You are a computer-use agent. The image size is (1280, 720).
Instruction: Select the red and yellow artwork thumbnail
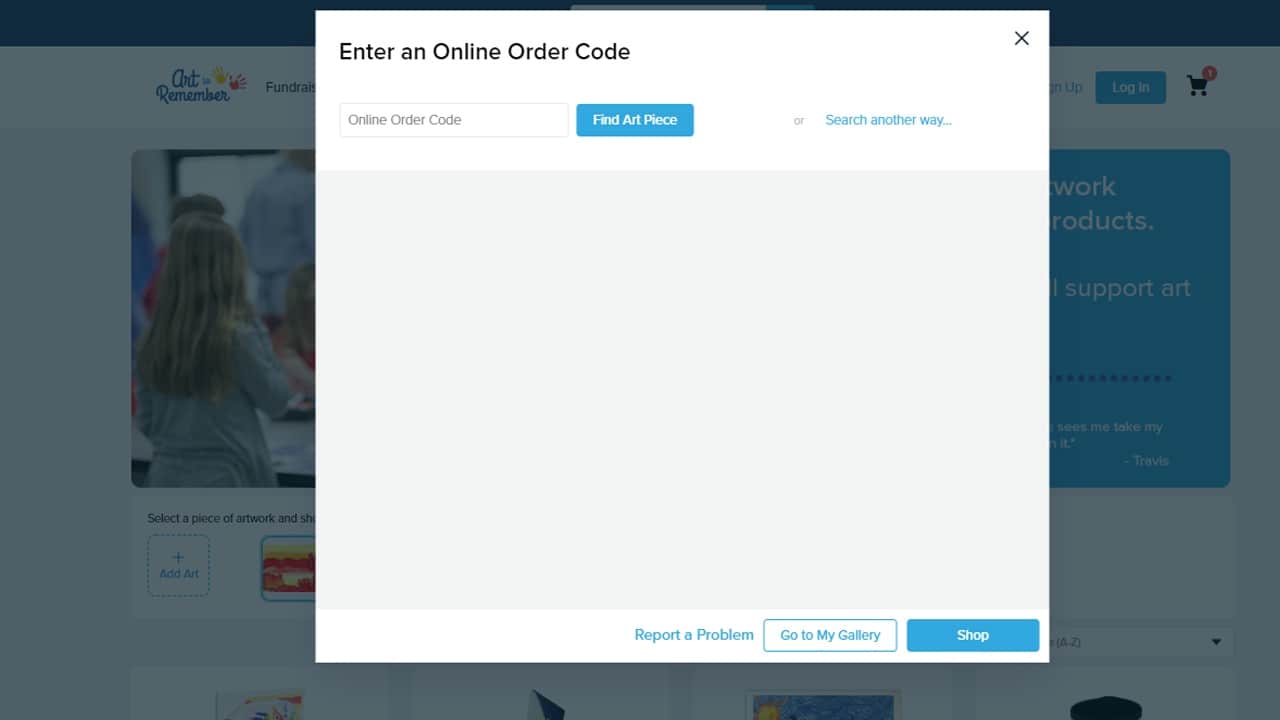[x=289, y=568]
